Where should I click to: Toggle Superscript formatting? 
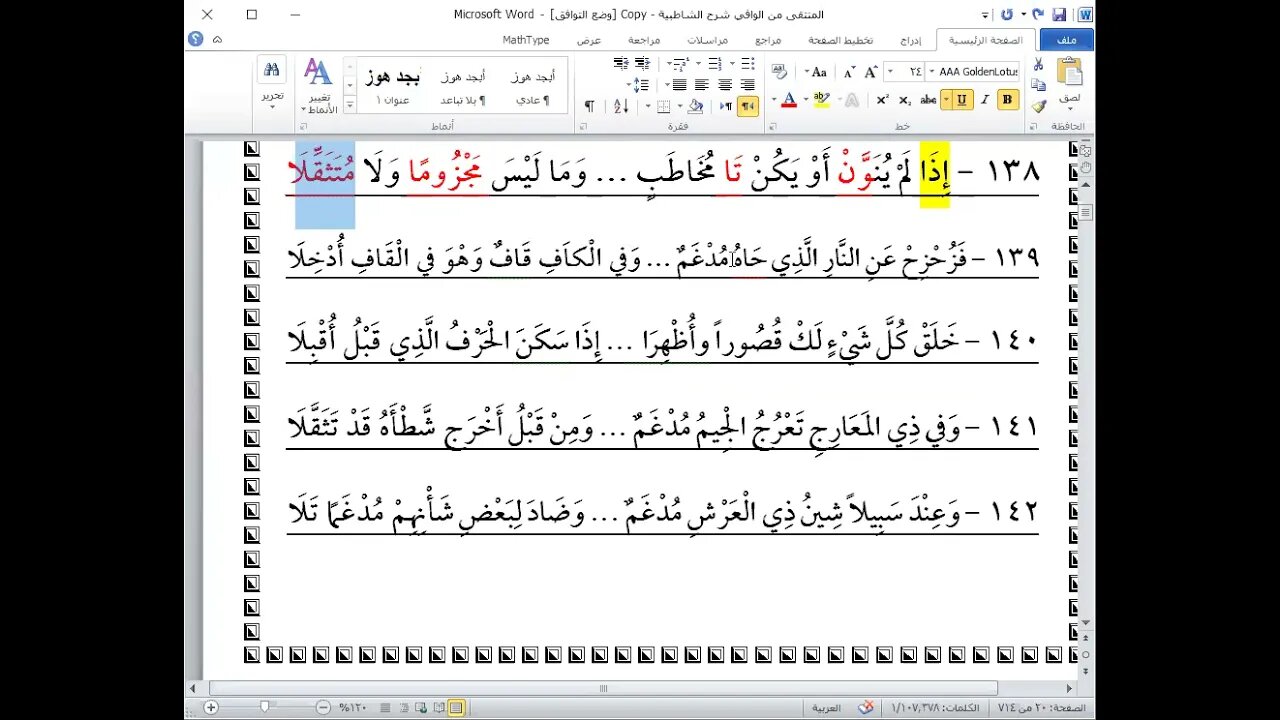[882, 99]
